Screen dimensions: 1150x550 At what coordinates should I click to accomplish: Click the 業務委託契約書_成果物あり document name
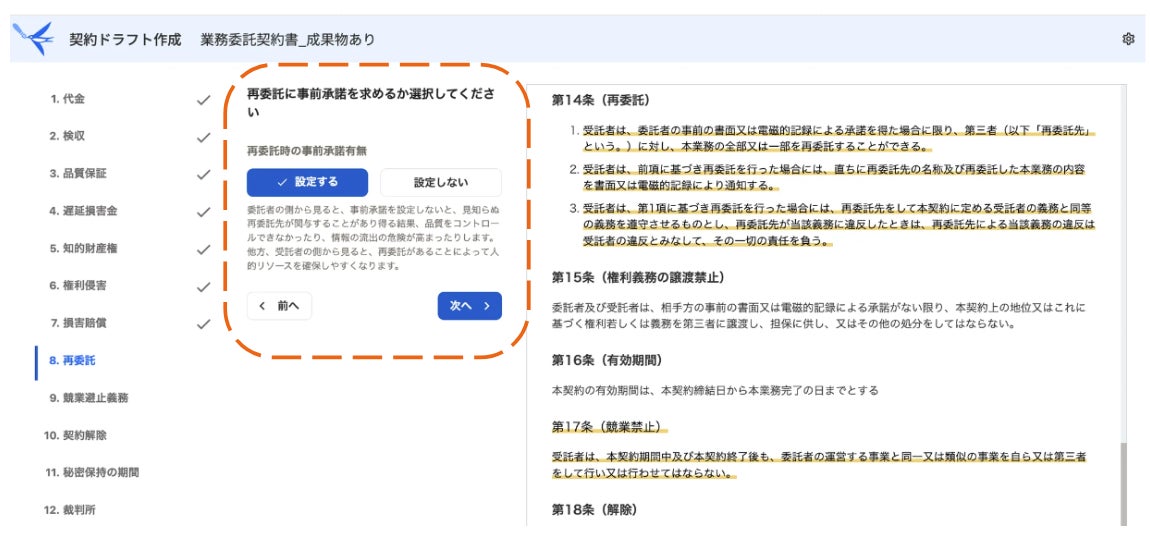[x=288, y=40]
